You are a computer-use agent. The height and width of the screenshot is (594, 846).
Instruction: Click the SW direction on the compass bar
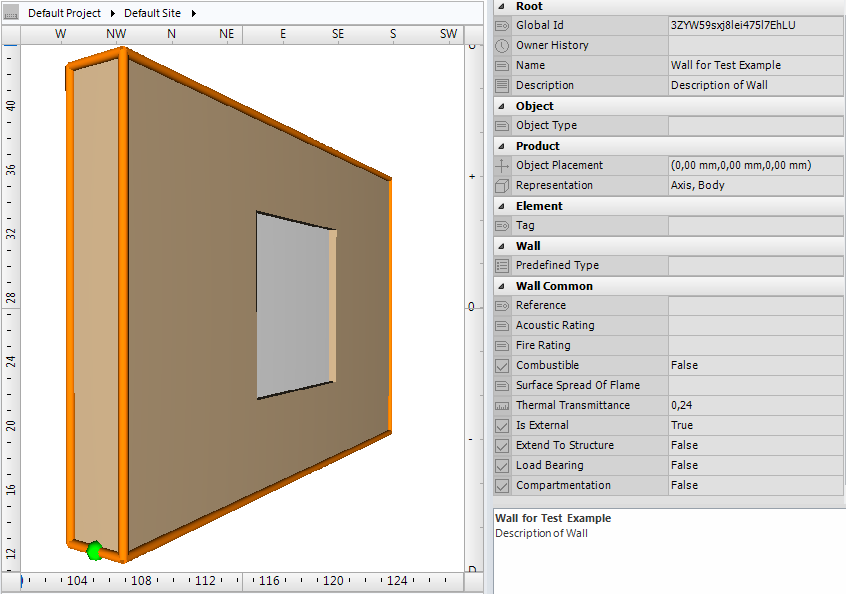448,34
